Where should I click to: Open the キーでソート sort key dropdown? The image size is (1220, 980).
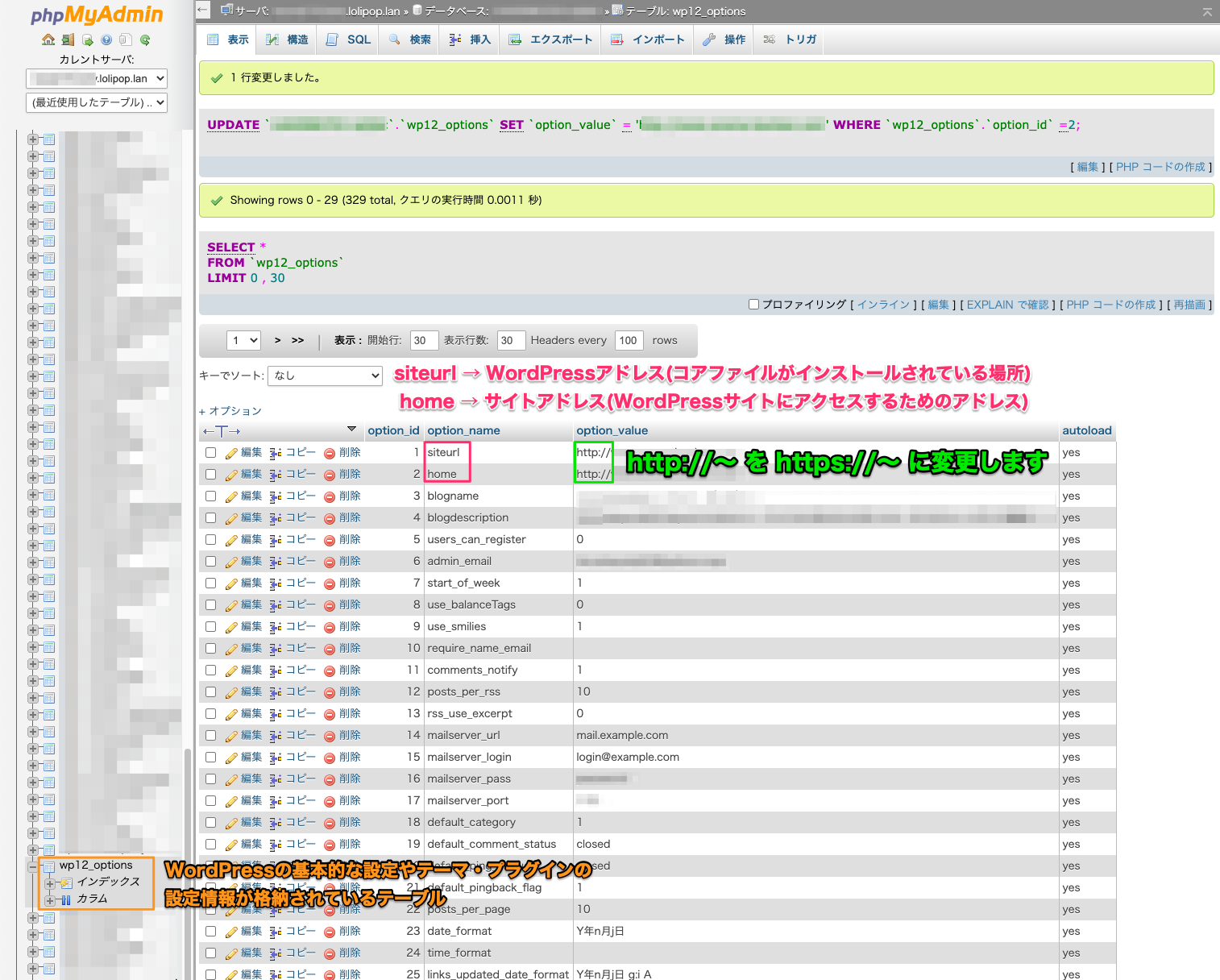[x=326, y=376]
